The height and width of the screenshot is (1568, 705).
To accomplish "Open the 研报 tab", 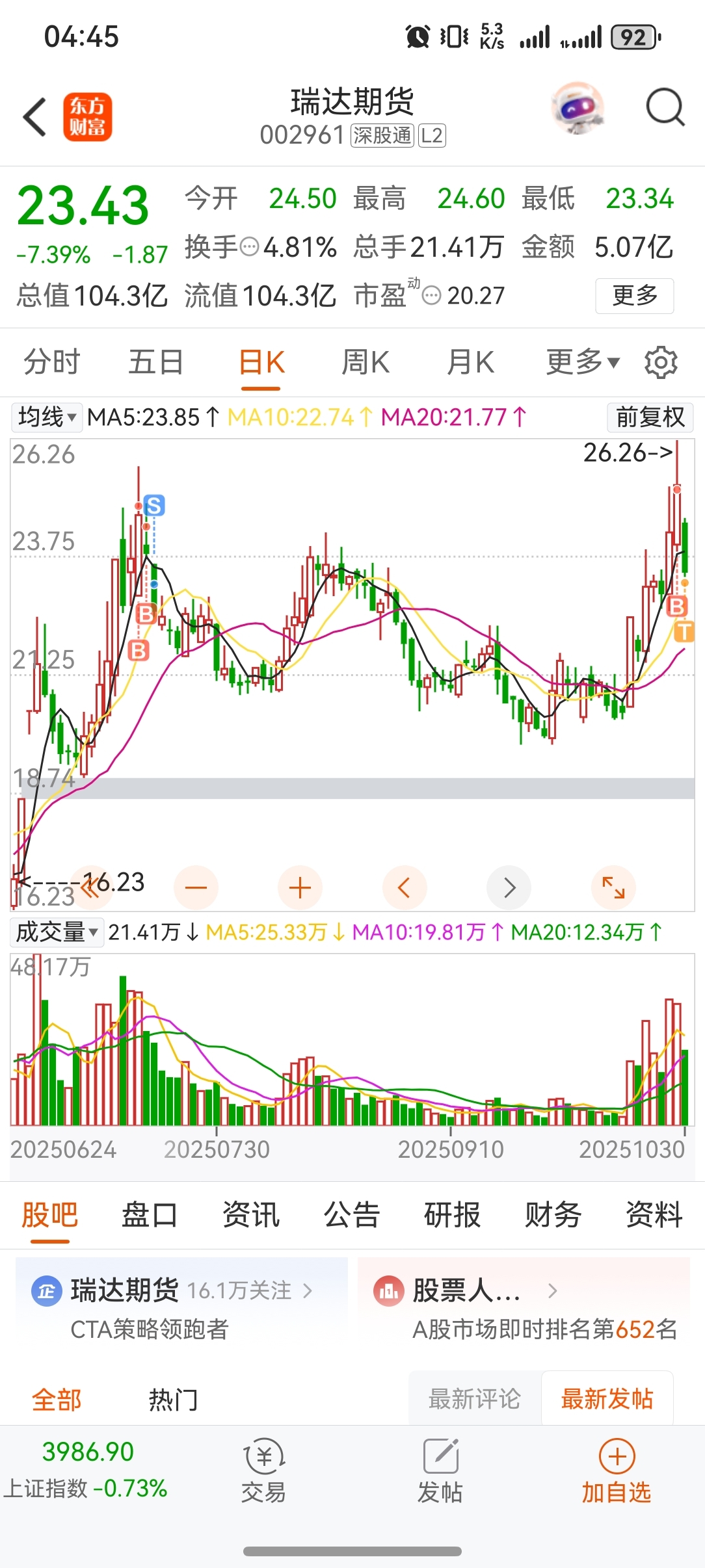I will (453, 1214).
